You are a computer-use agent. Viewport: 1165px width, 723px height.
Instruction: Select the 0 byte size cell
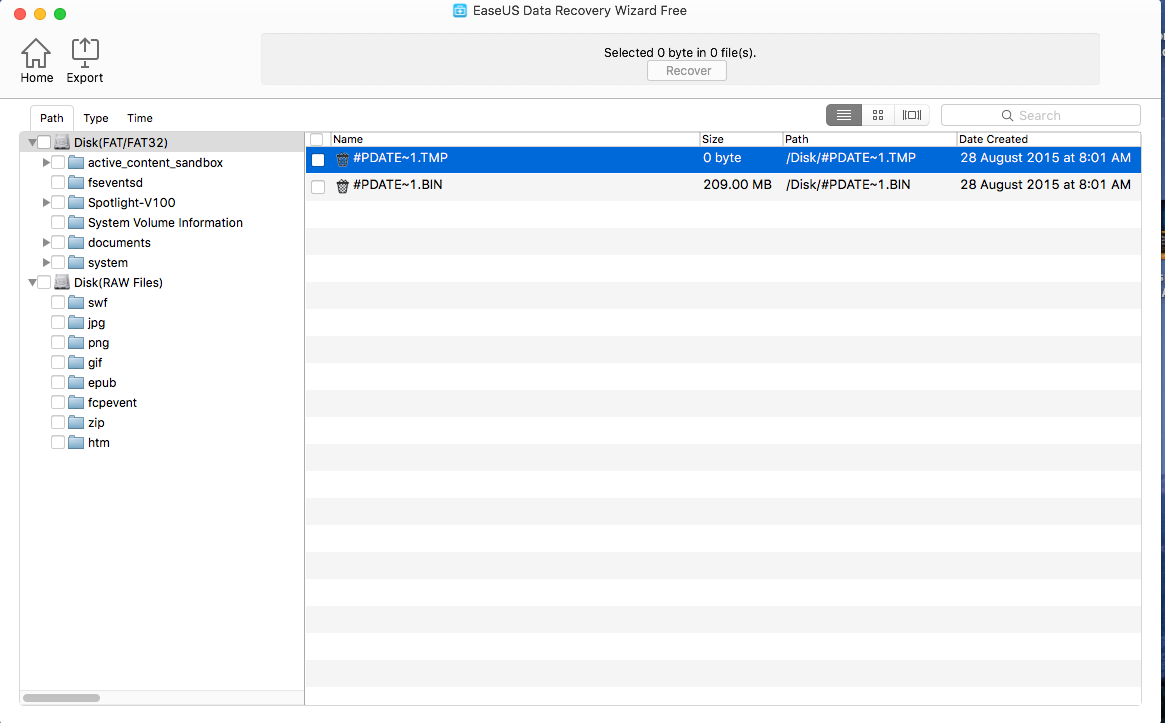point(722,158)
